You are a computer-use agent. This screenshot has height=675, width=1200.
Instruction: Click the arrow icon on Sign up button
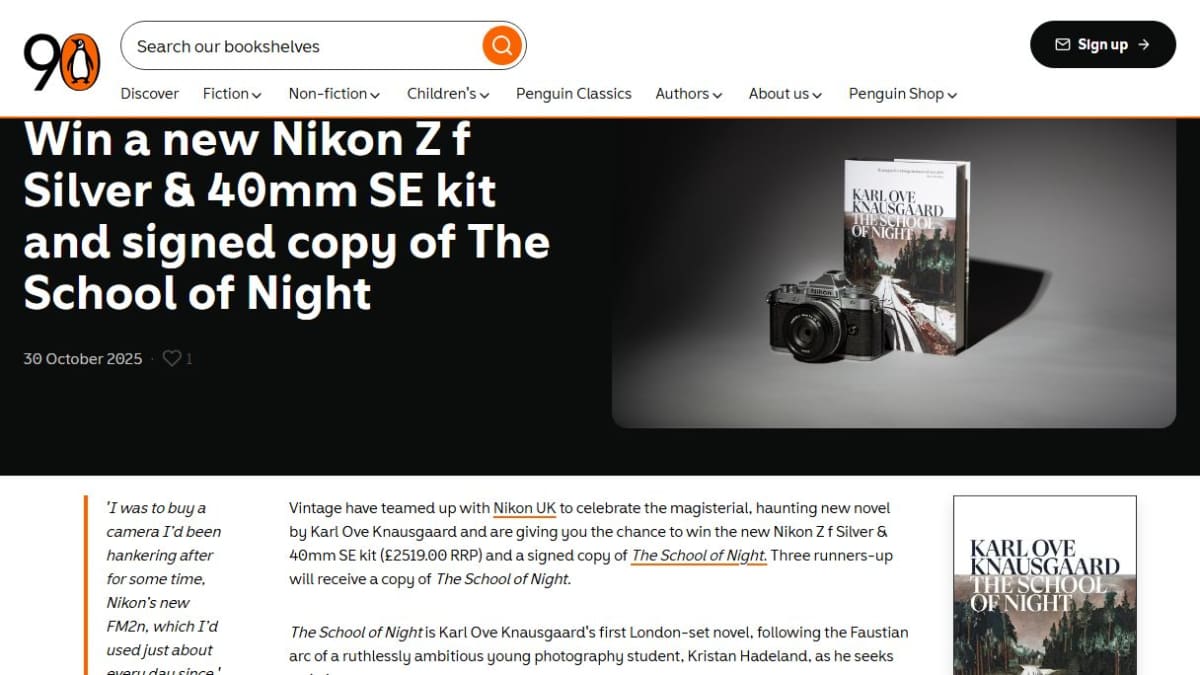coord(1144,45)
